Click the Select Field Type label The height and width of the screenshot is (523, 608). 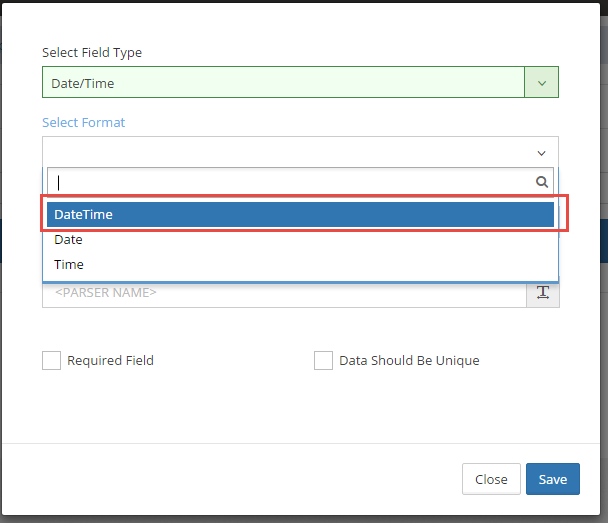pyautogui.click(x=92, y=52)
